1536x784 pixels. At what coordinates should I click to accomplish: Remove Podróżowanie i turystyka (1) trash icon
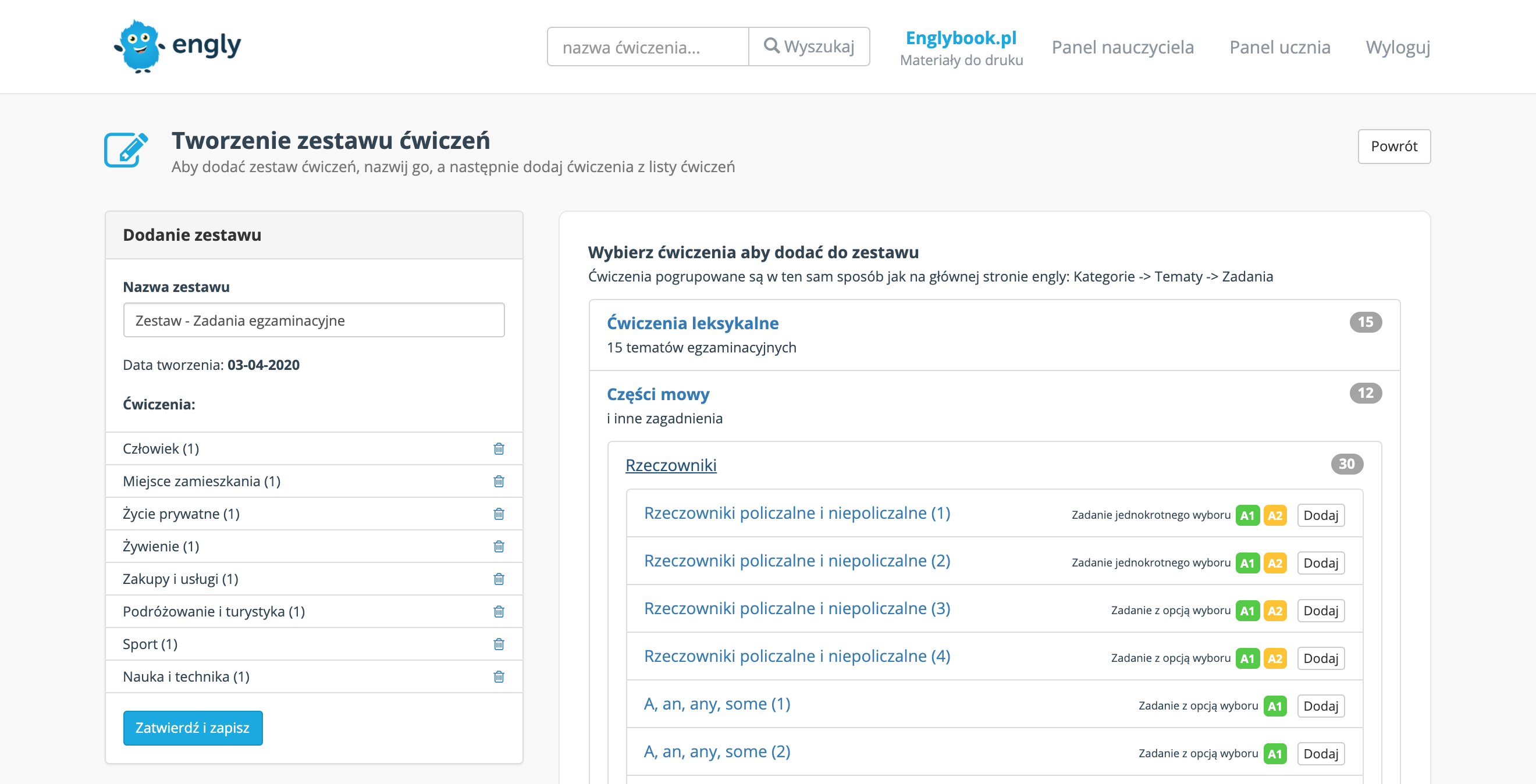pyautogui.click(x=499, y=612)
